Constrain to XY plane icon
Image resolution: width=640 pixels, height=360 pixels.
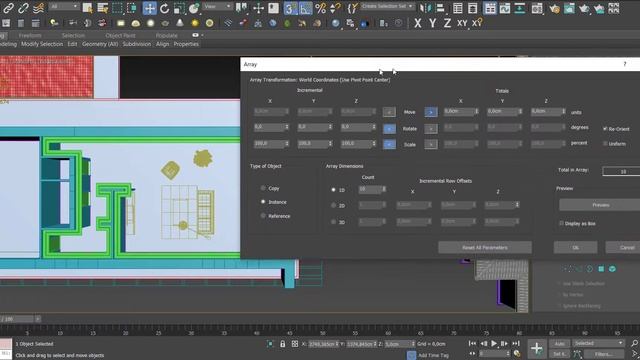[462, 23]
